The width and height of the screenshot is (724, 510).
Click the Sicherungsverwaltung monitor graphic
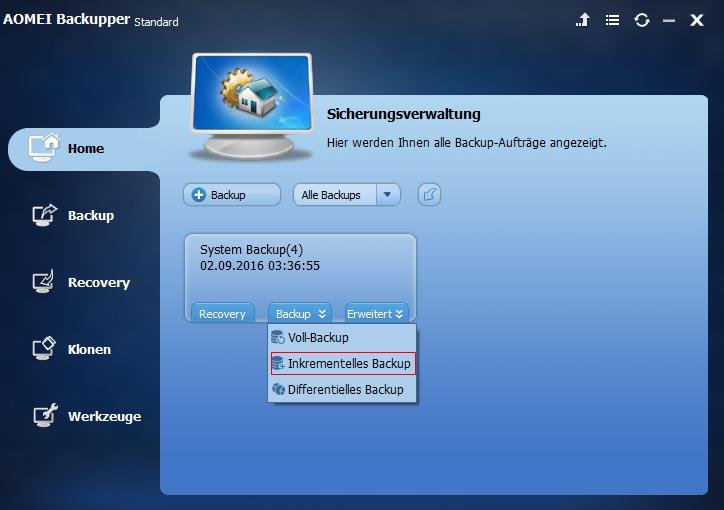pos(252,106)
